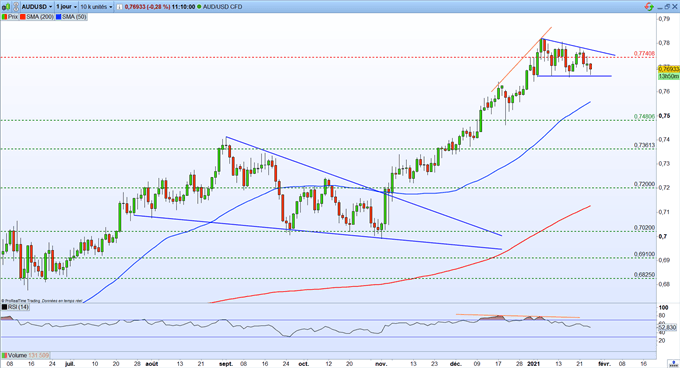680x368 pixels.
Task: Click the 0,73613 level label
Action: click(644, 145)
